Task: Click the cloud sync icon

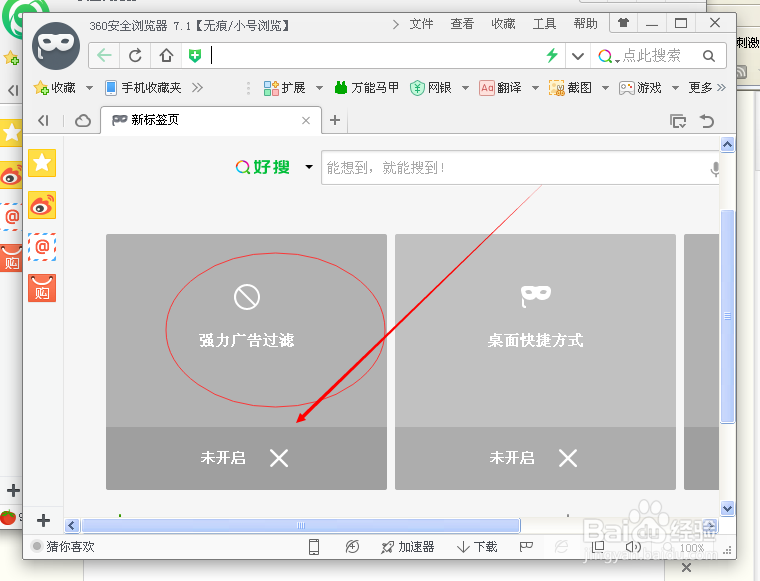Action: pyautogui.click(x=83, y=120)
